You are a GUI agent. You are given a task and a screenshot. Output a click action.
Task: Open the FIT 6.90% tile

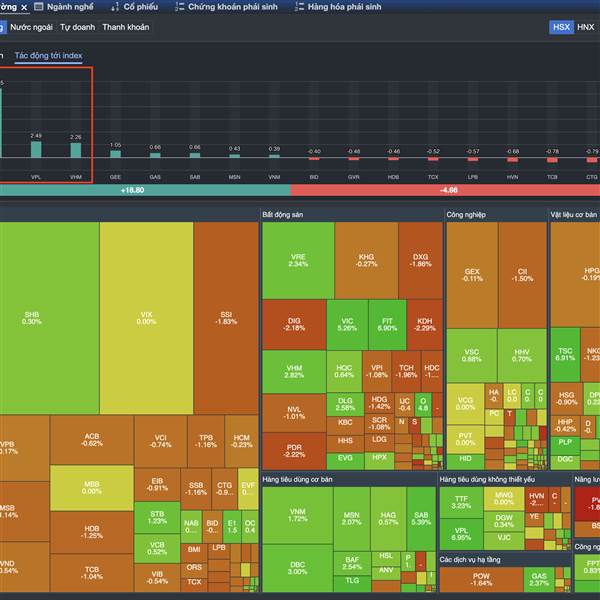tap(387, 324)
